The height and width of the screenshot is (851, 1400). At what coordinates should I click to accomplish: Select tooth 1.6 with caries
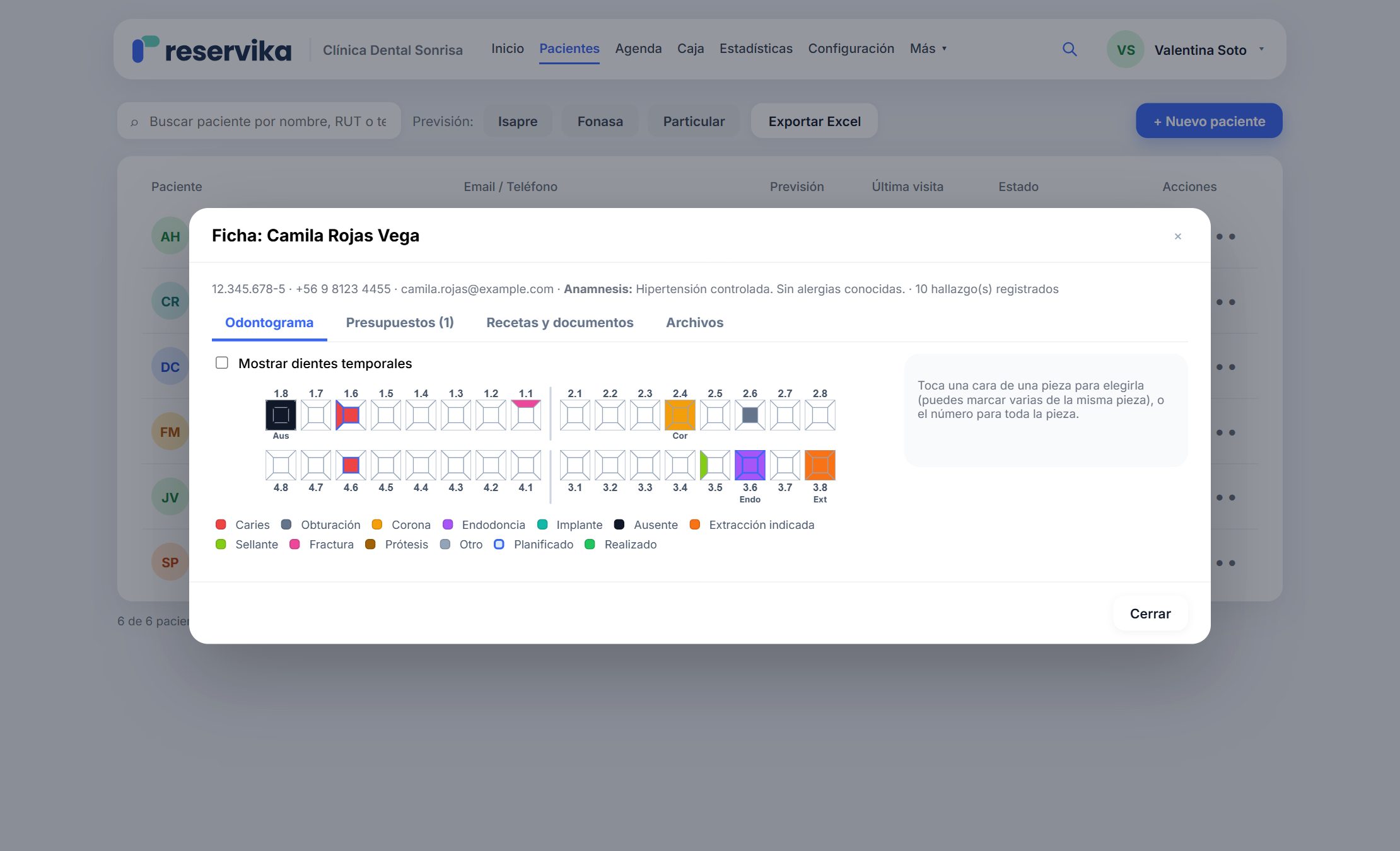tap(351, 415)
